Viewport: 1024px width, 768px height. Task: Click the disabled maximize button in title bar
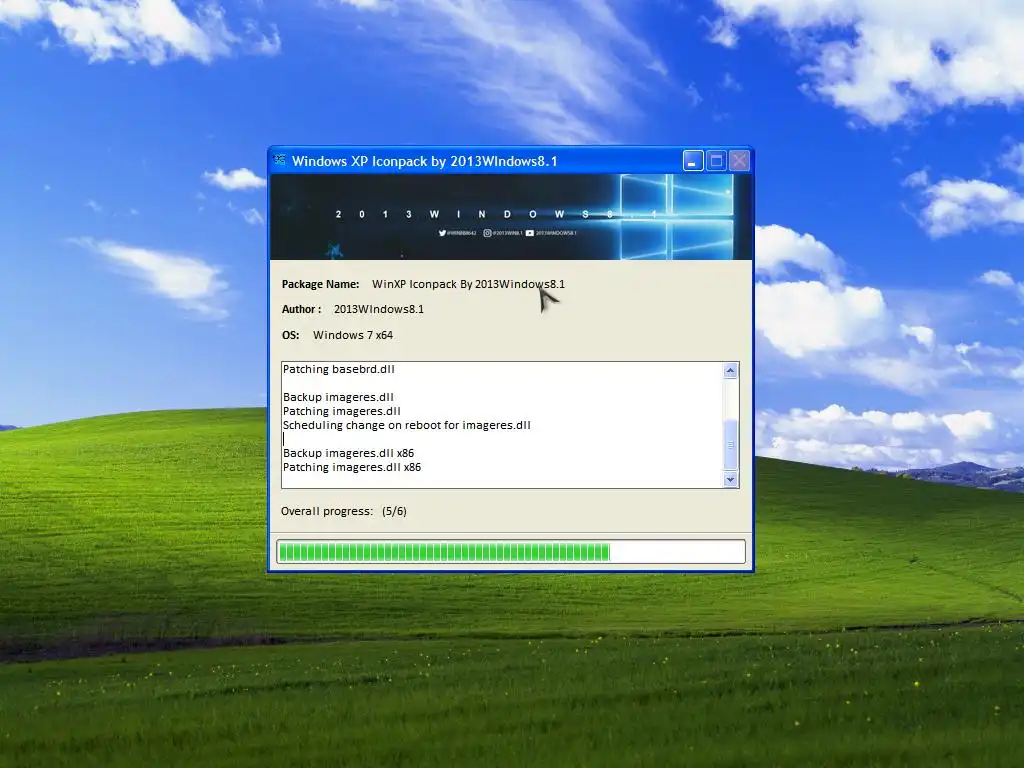pyautogui.click(x=716, y=161)
